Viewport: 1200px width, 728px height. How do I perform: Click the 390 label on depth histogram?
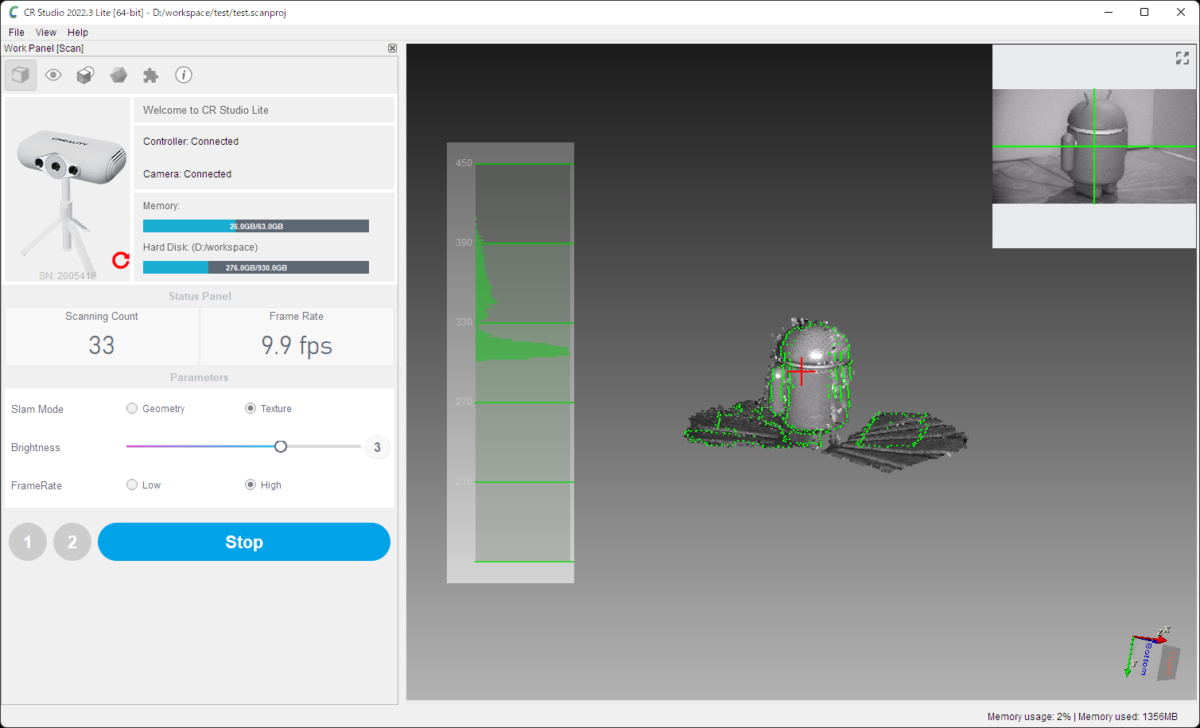click(464, 243)
